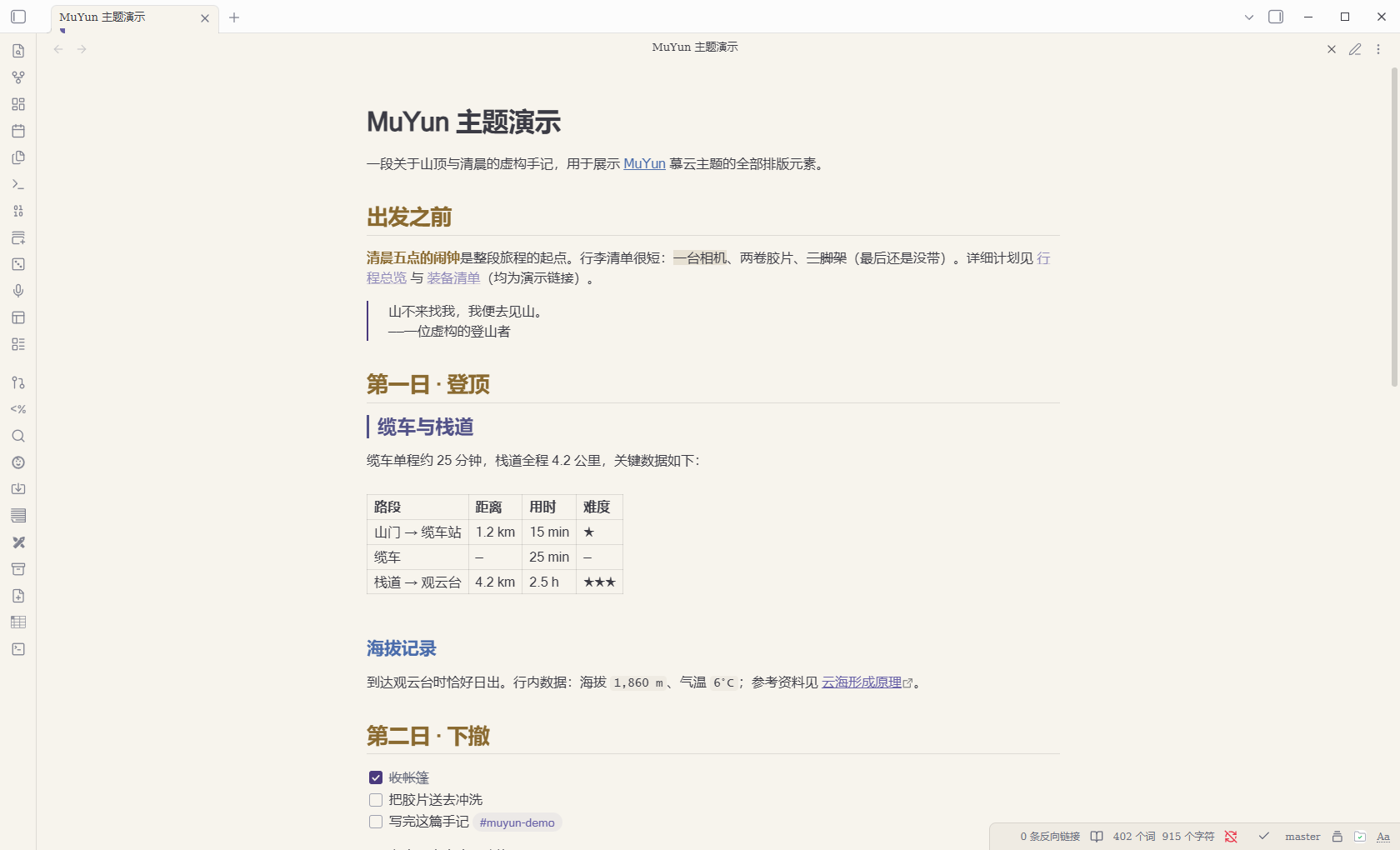Open the 云海形成原理 external link

pyautogui.click(x=862, y=682)
